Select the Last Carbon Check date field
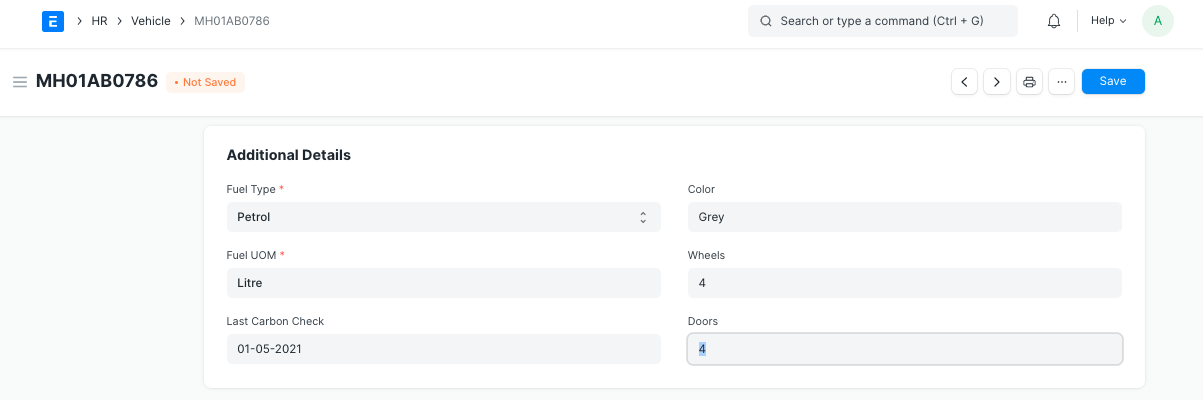 [443, 349]
